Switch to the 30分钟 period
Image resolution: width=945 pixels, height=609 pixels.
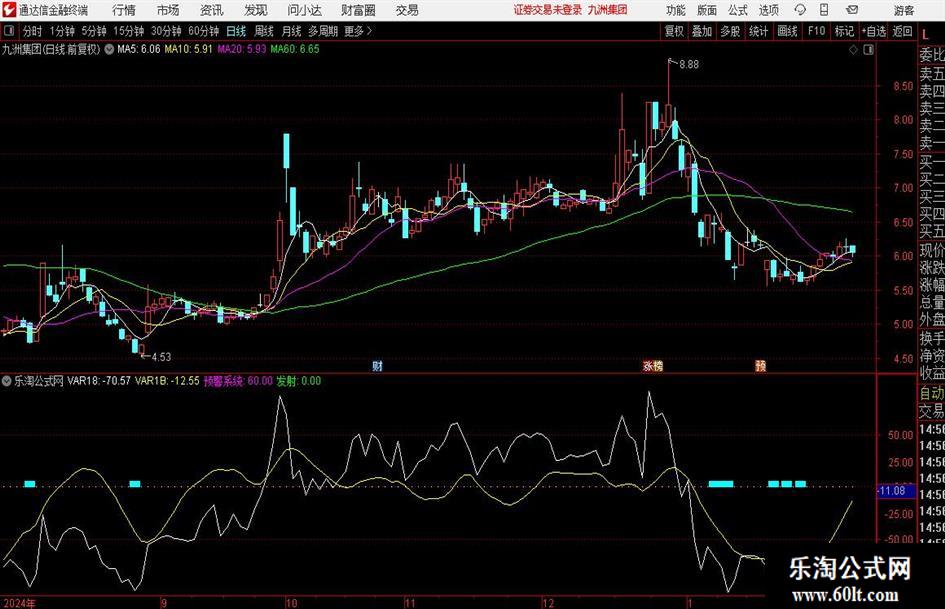[166, 31]
